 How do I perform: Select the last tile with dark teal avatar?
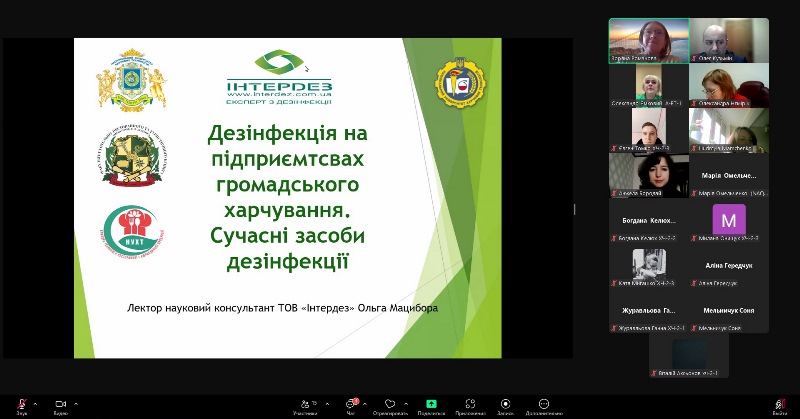point(689,355)
